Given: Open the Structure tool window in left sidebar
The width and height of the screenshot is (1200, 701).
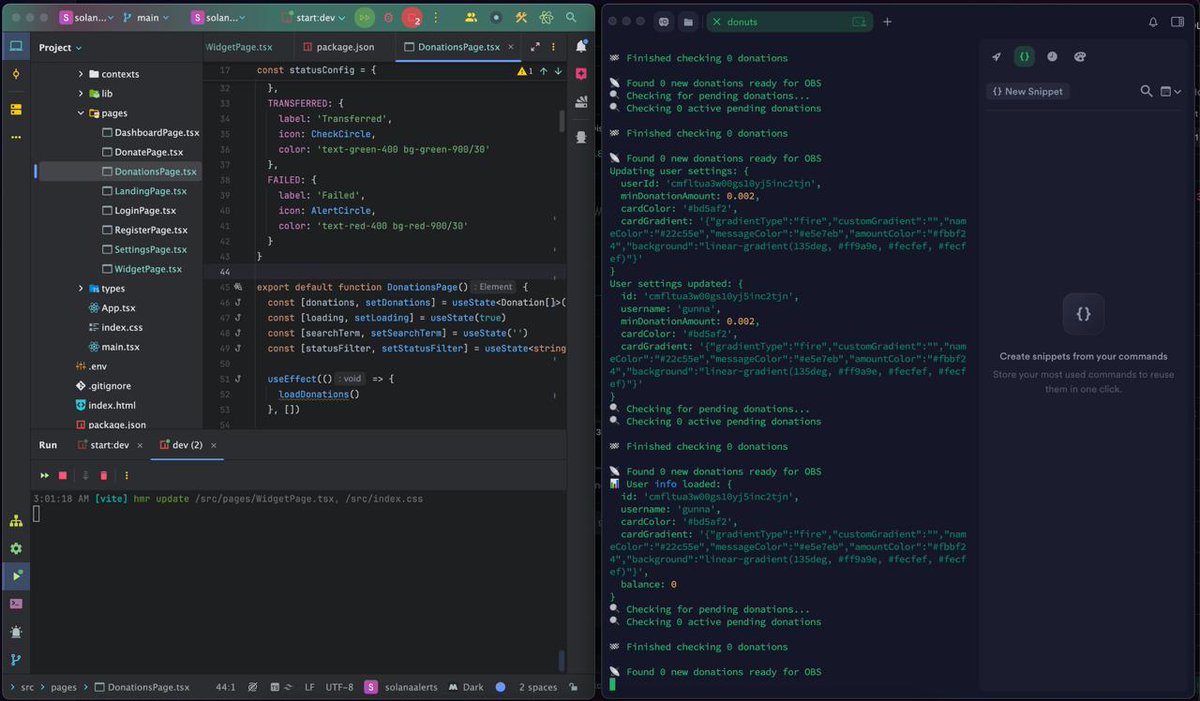Looking at the screenshot, I should click(x=16, y=109).
